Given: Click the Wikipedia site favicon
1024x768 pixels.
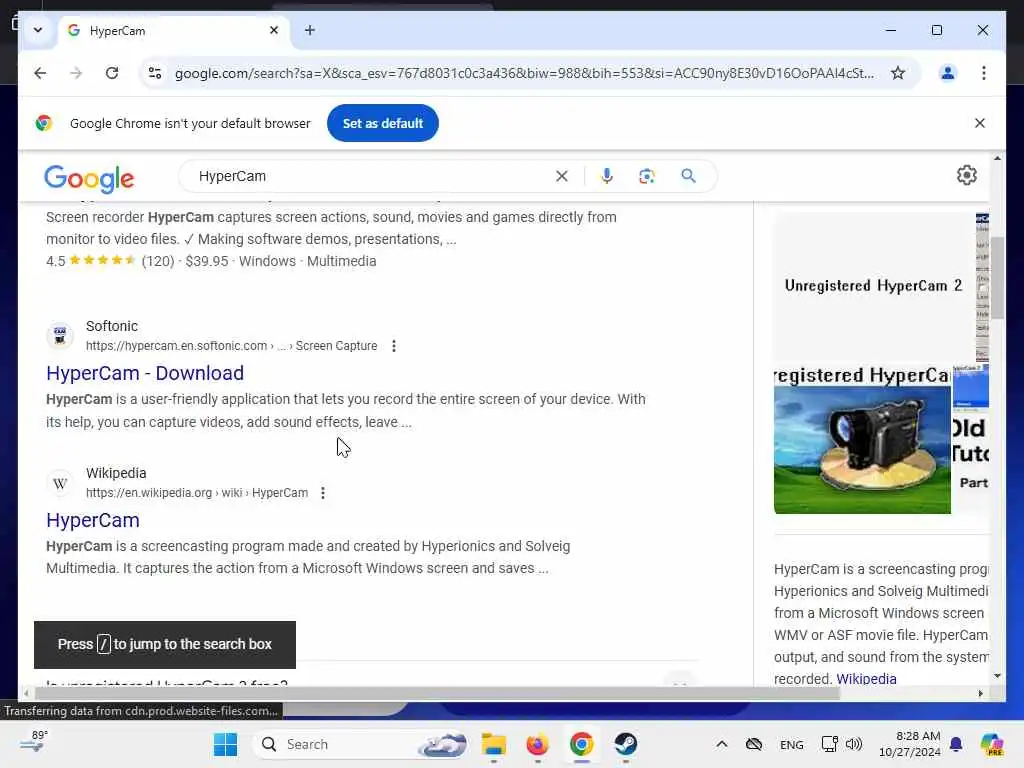Looking at the screenshot, I should coord(59,483).
